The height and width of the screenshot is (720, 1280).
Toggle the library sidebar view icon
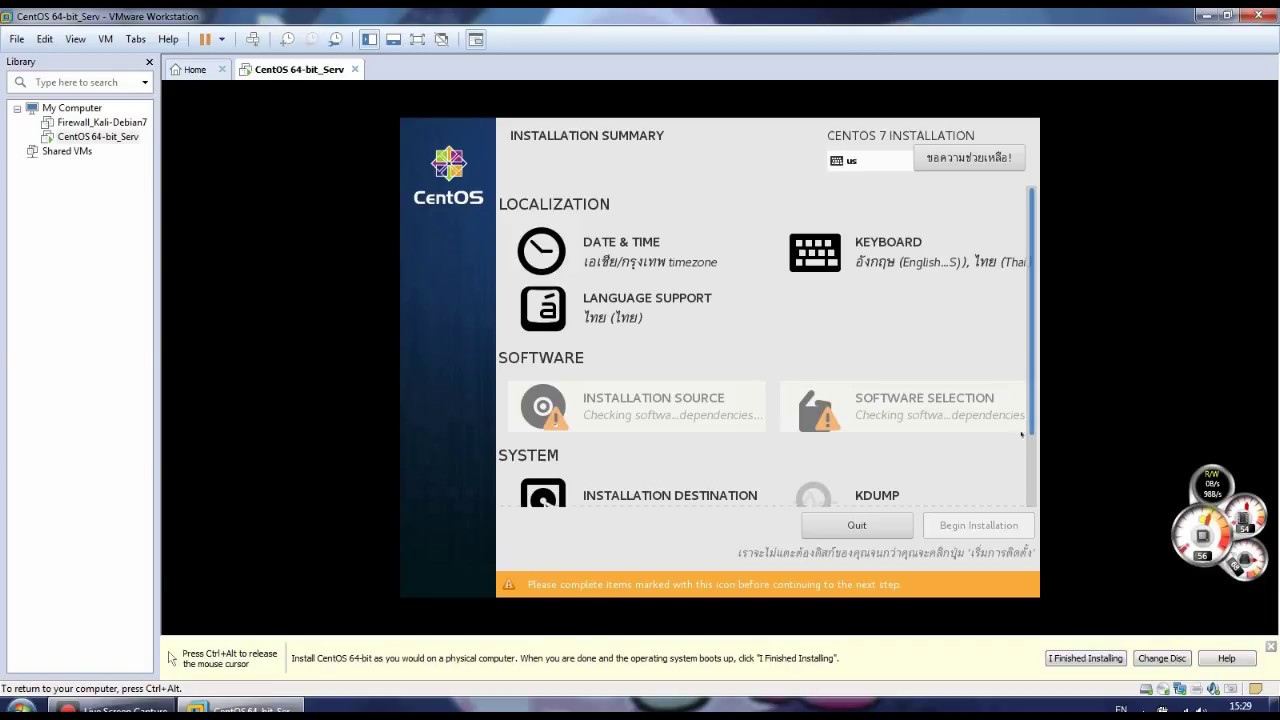pos(369,39)
